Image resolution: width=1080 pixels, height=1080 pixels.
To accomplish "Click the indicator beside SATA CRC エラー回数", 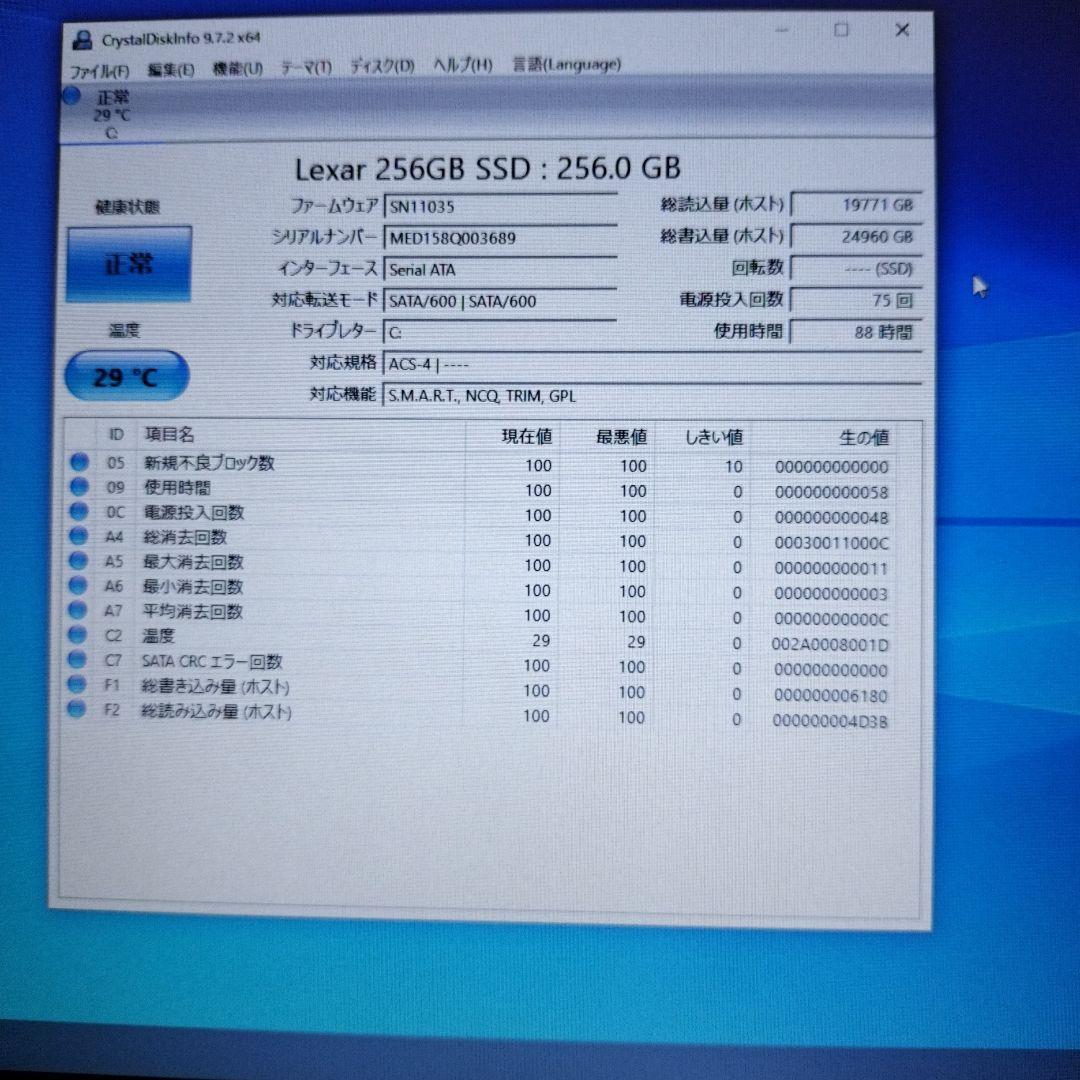I will (x=76, y=660).
